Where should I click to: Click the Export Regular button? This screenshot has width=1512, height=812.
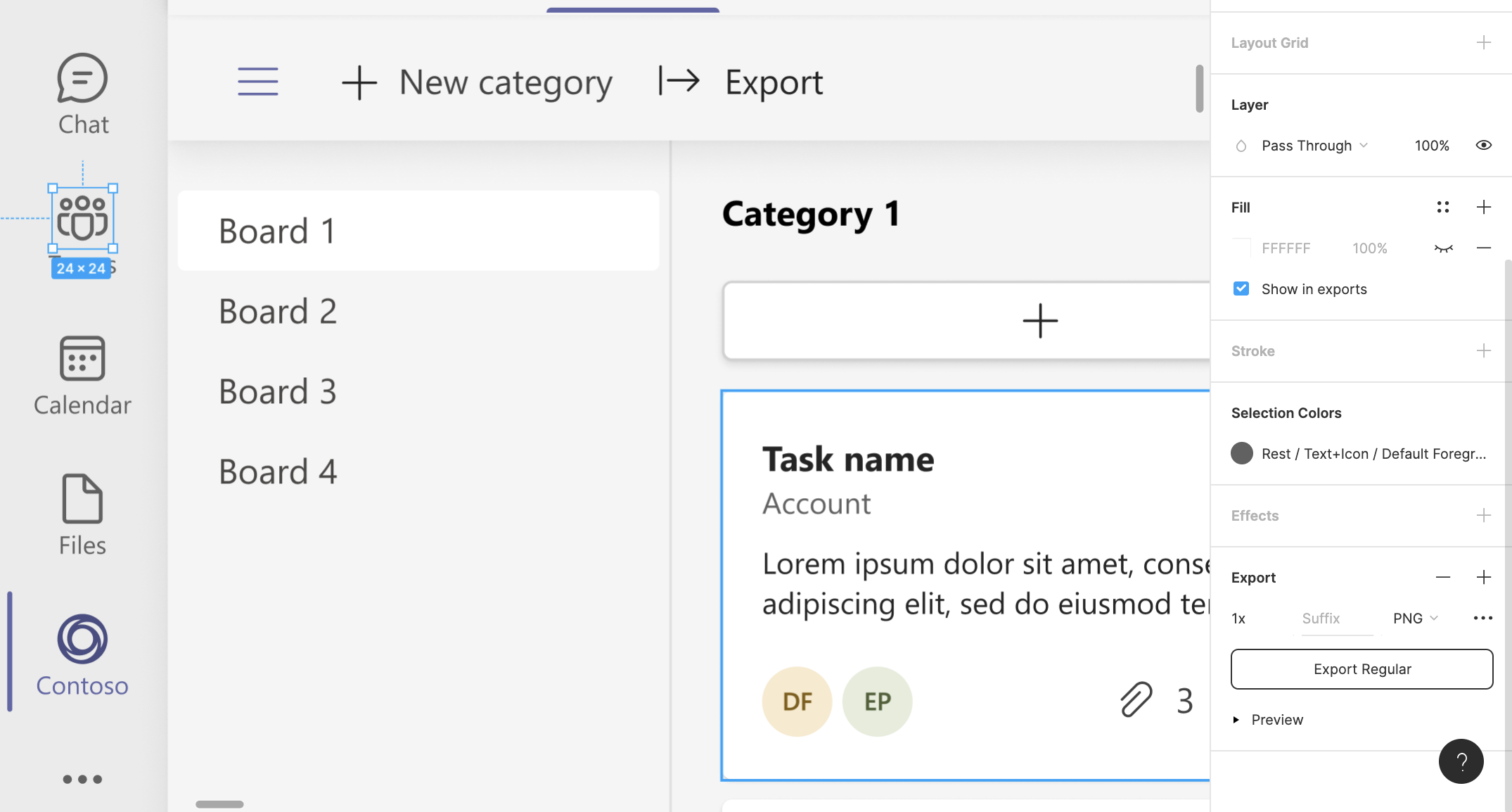1362,669
